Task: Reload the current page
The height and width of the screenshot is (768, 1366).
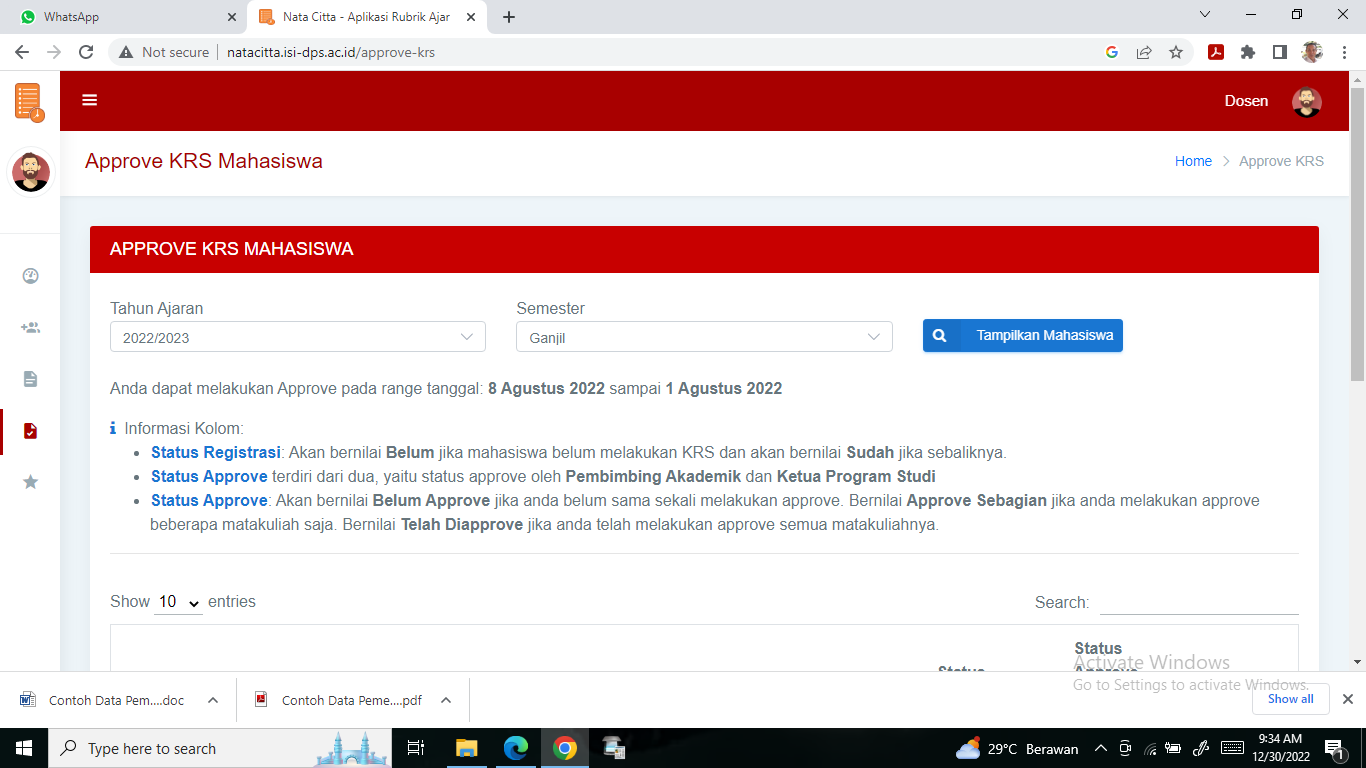Action: click(x=86, y=52)
